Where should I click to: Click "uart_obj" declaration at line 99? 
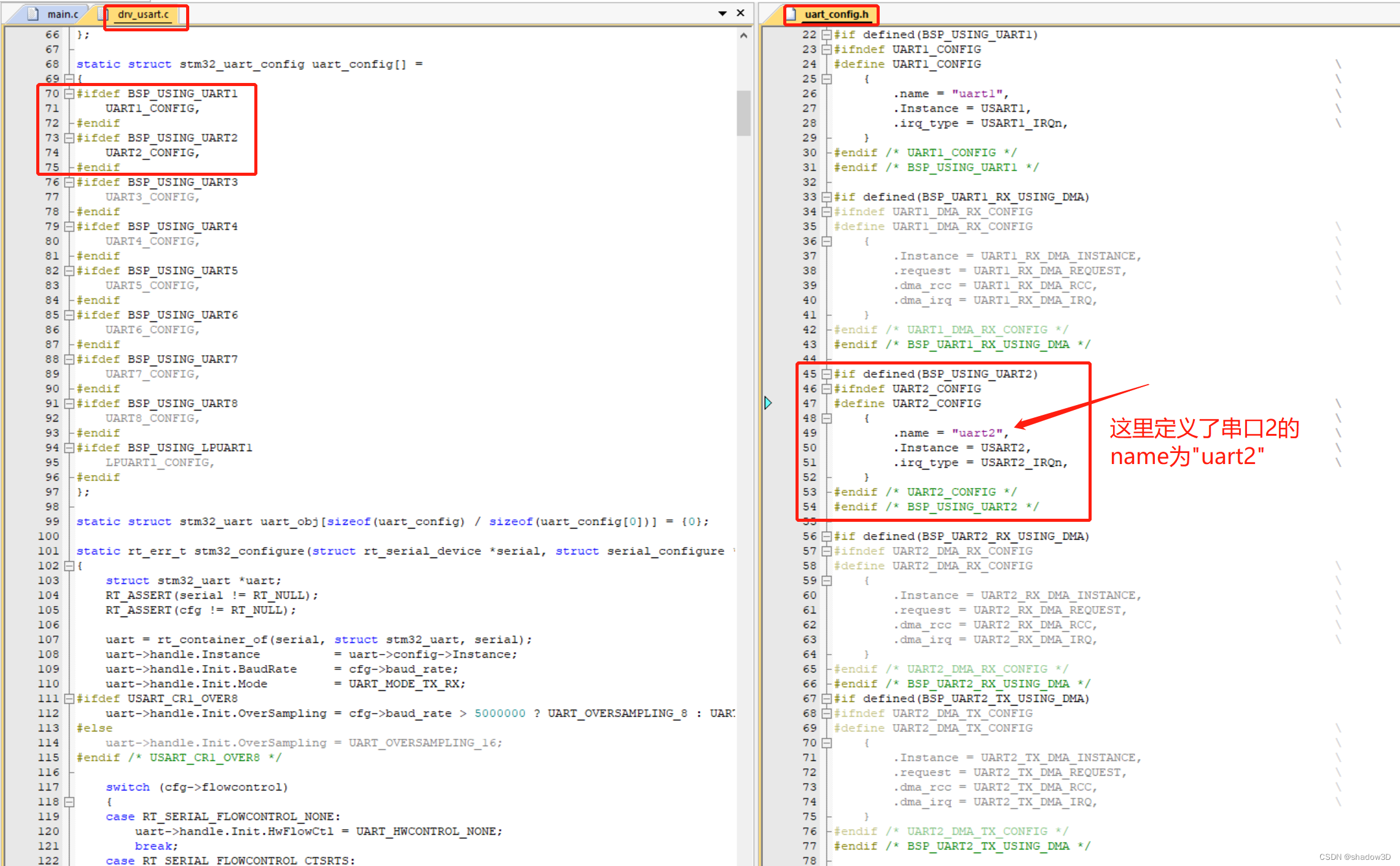(289, 521)
